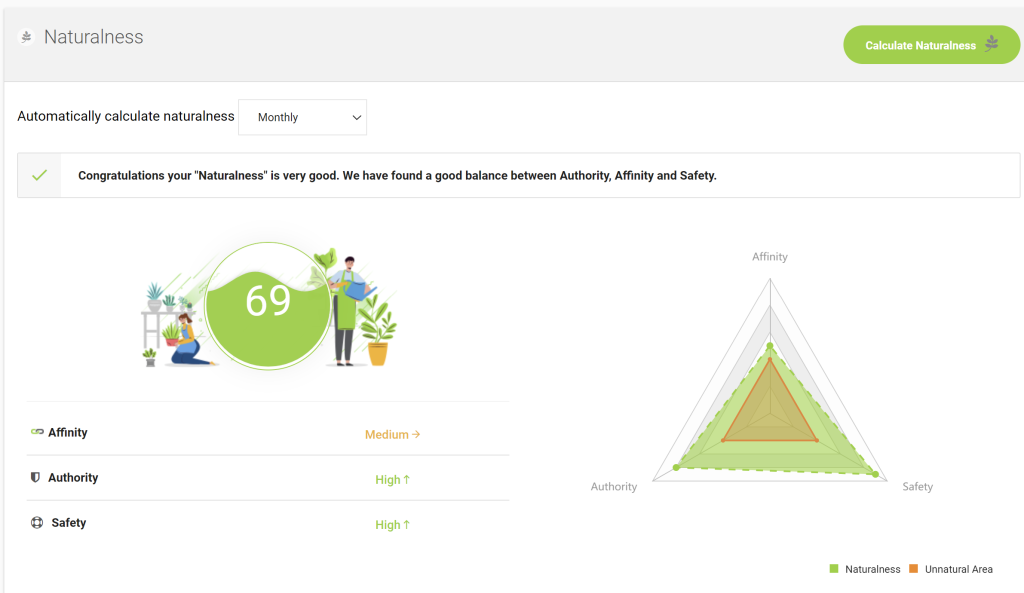Click the Safety lifebuoy icon

coord(37,523)
